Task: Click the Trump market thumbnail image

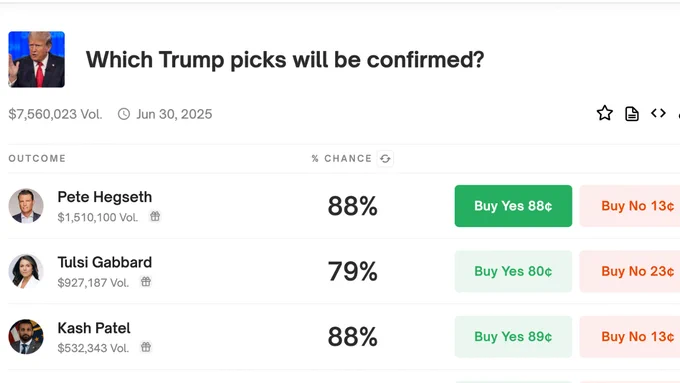Action: pyautogui.click(x=36, y=59)
